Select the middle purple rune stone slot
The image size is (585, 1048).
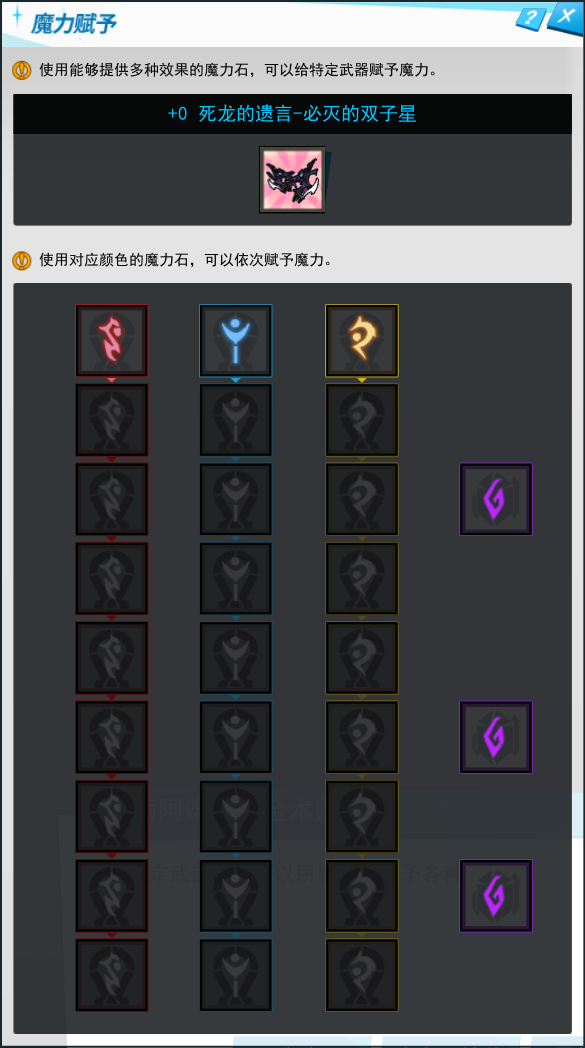495,737
